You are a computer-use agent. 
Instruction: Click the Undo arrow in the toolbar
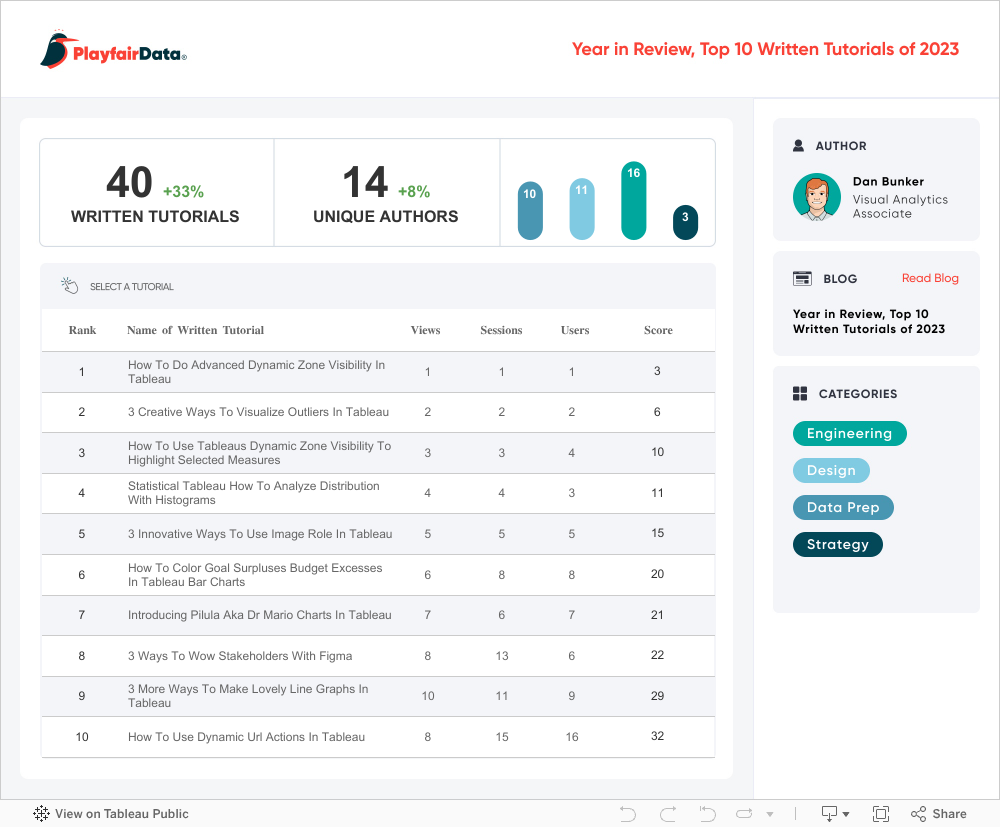[x=628, y=814]
